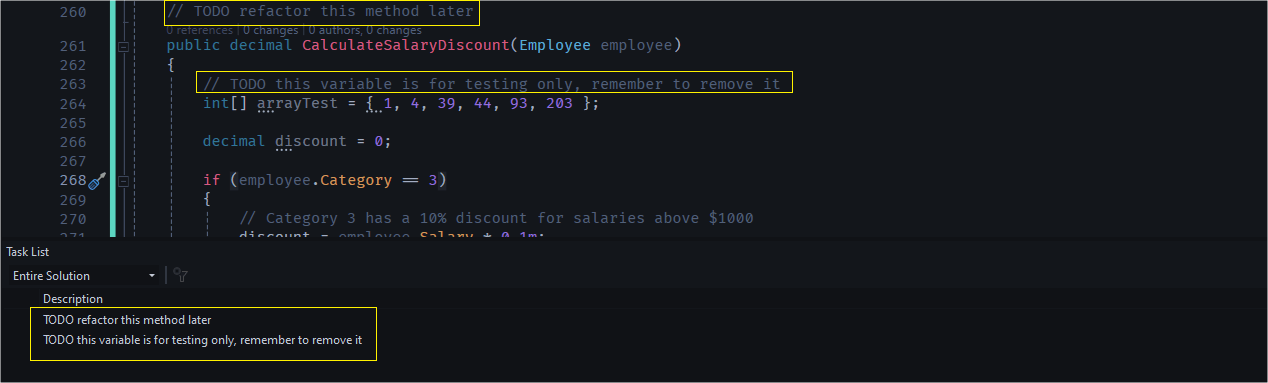Click line number 270
Image resolution: width=1268 pixels, height=383 pixels.
click(73, 218)
